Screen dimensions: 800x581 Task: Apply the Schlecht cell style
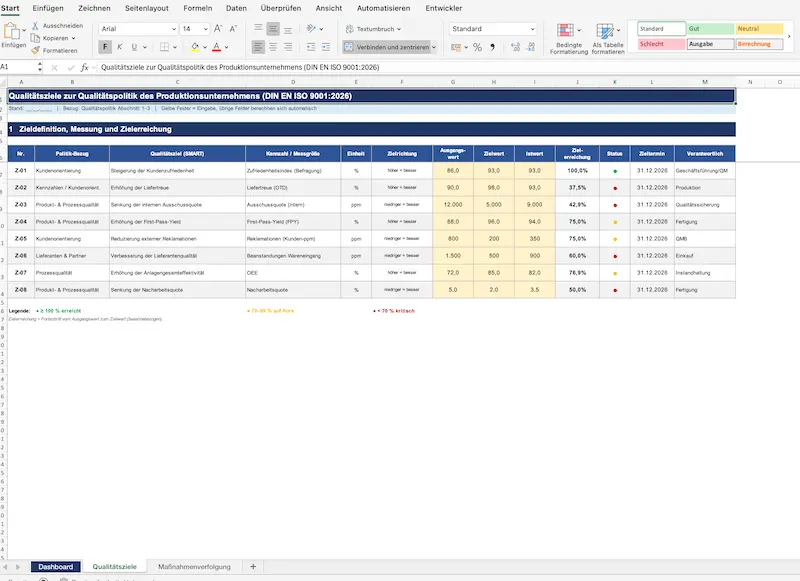(x=661, y=44)
